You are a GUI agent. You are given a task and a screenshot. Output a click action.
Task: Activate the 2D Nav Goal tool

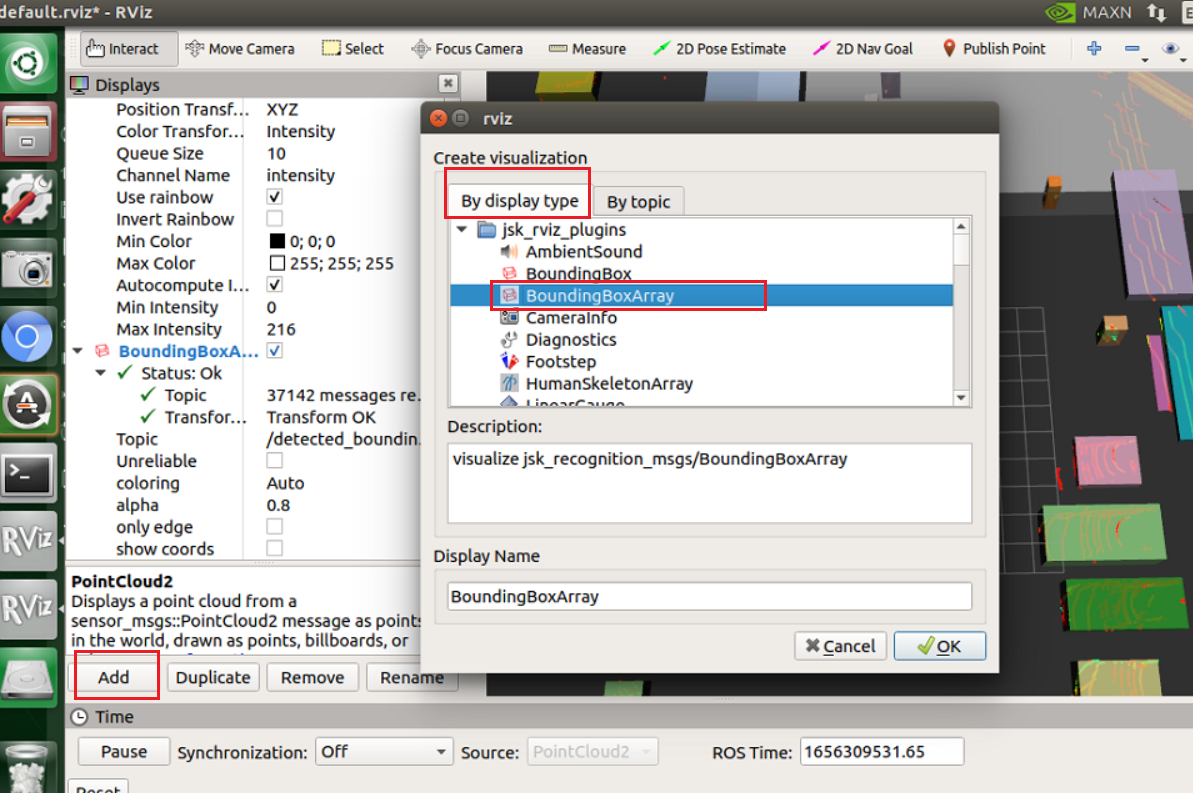(862, 47)
